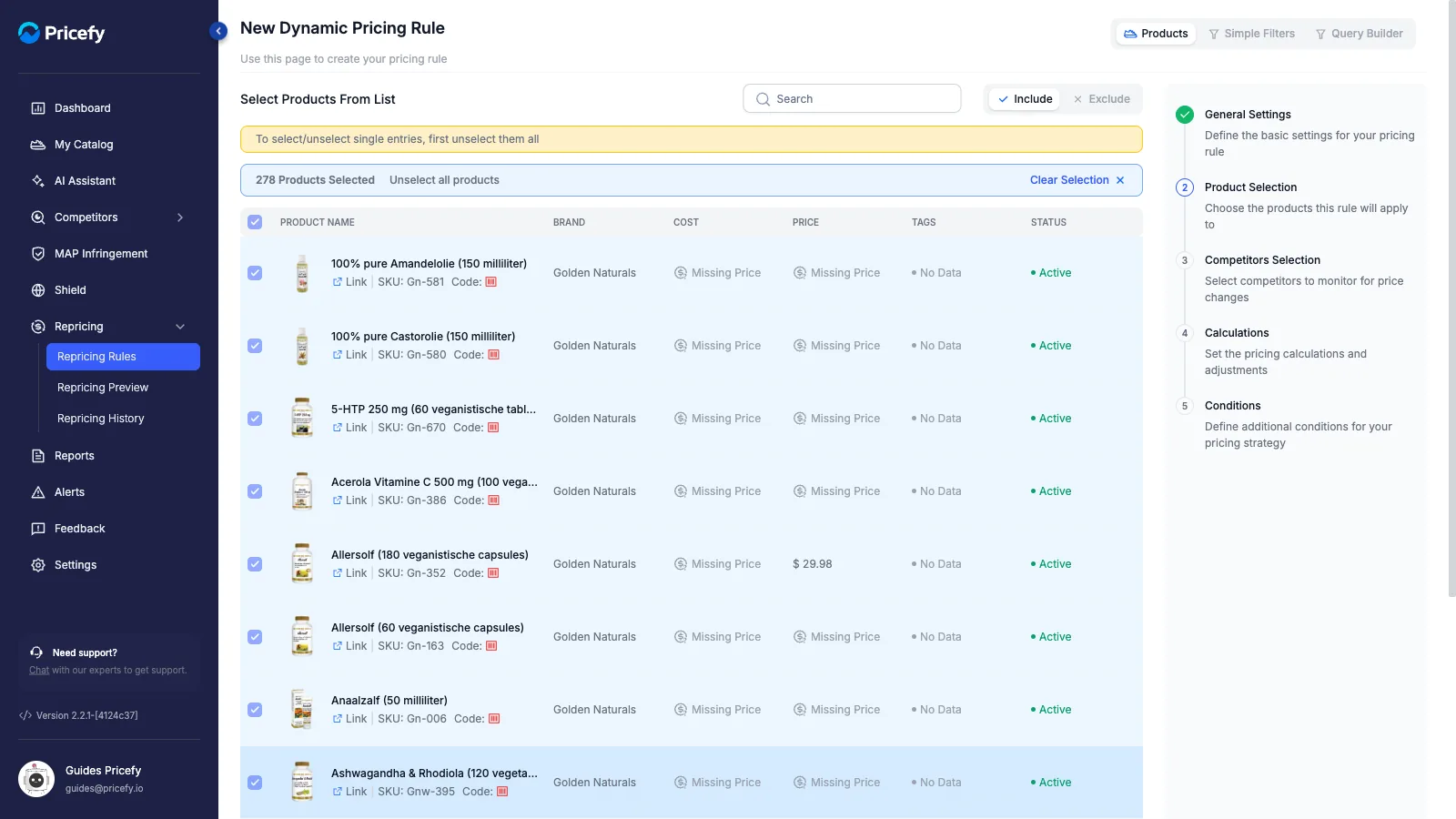The image size is (1456, 819).
Task: Click Allersolf 180 capsules product thumbnail
Action: (302, 564)
